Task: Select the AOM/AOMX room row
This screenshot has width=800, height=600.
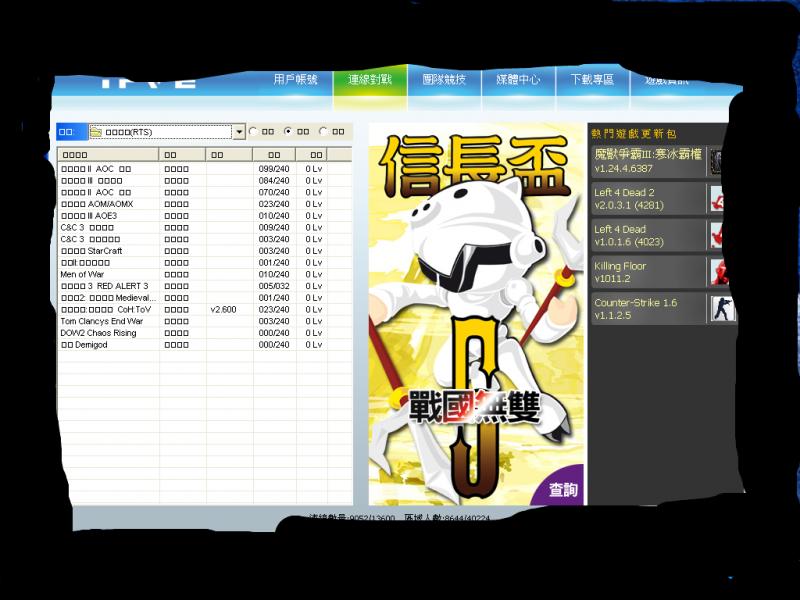Action: pos(205,204)
